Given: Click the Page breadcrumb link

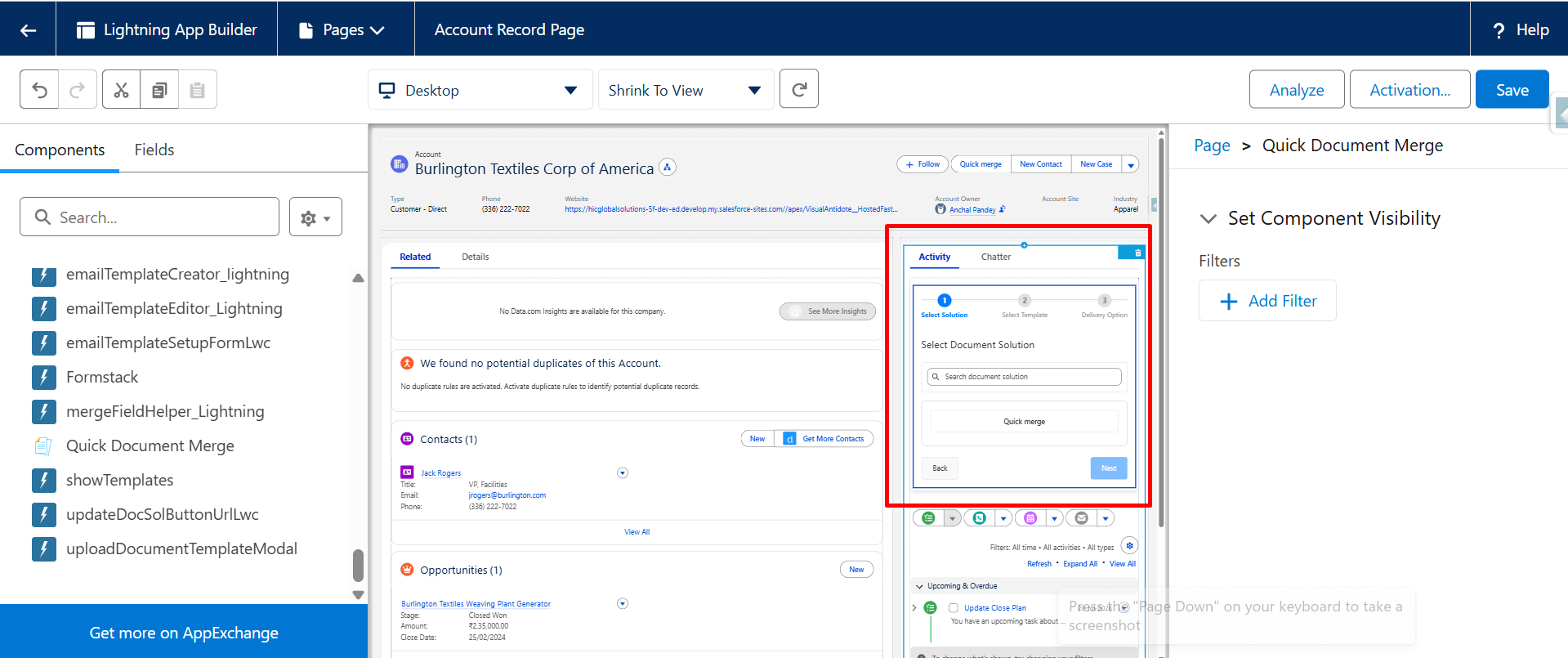Looking at the screenshot, I should pyautogui.click(x=1212, y=145).
